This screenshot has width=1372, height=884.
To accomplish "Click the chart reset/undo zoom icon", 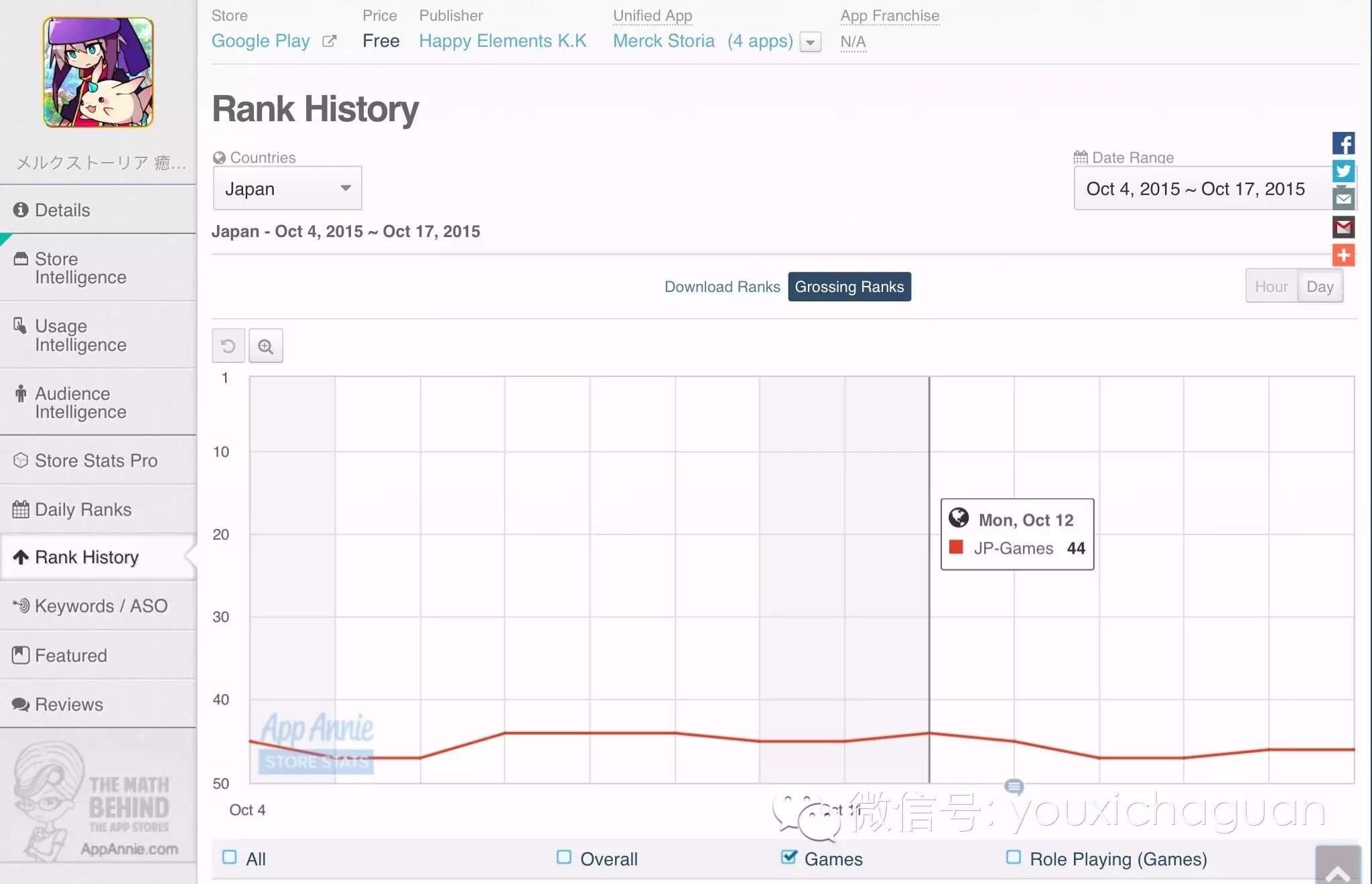I will pos(228,346).
